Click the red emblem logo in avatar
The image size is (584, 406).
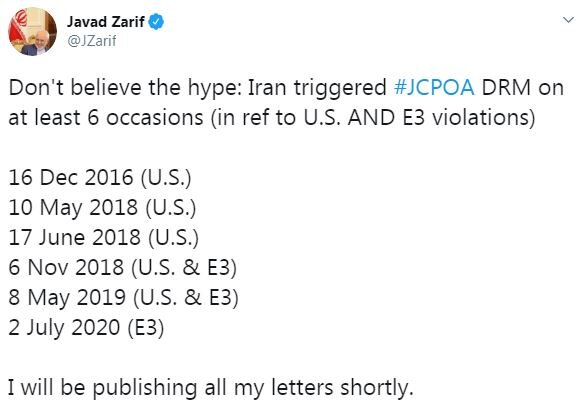(20, 18)
